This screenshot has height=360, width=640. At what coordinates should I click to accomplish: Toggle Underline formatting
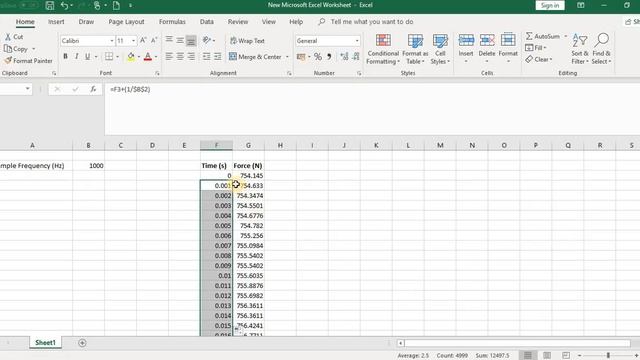[87, 56]
